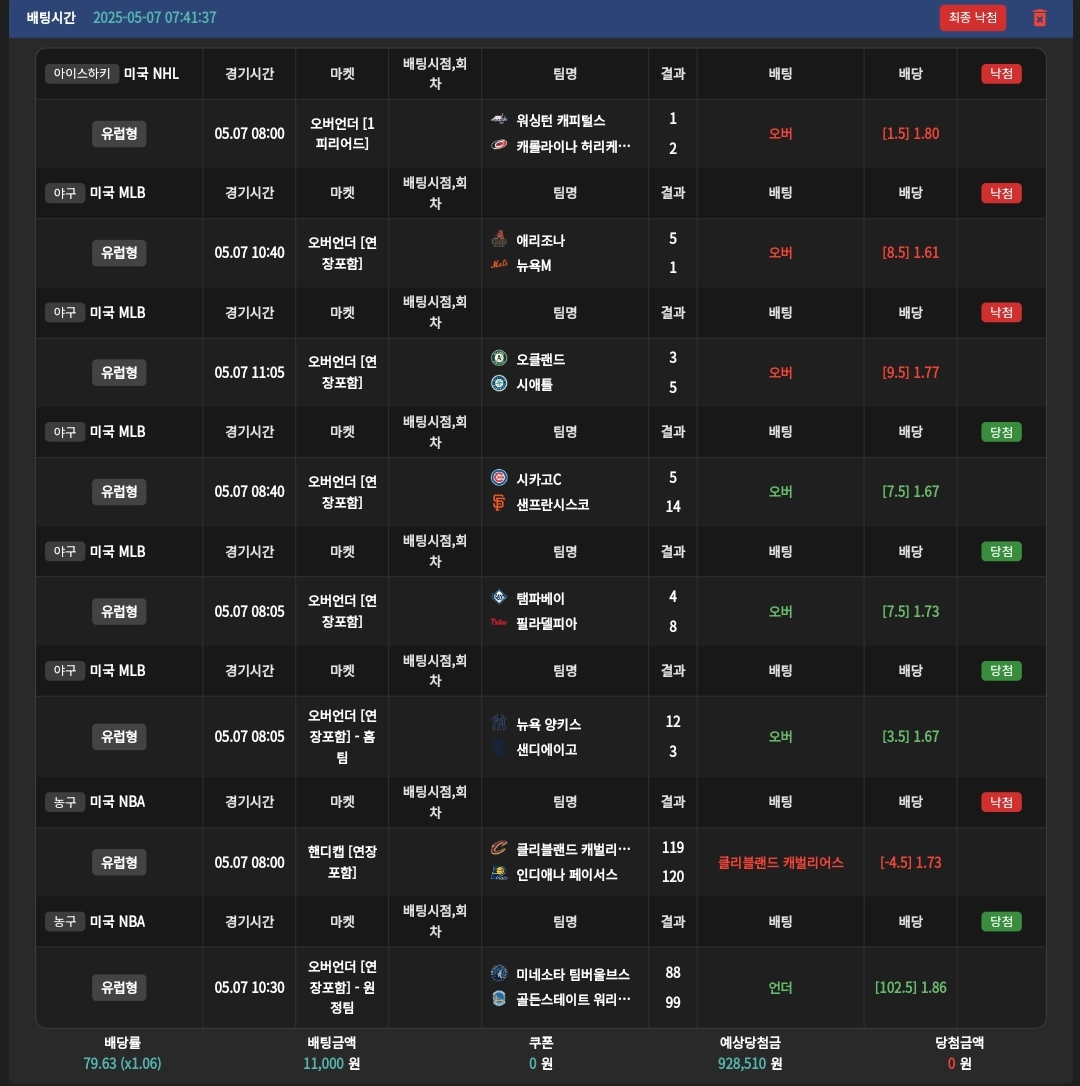Screen dimensions: 1080x1086
Task: Click the Washington Capitals team logo
Action: tap(499, 120)
